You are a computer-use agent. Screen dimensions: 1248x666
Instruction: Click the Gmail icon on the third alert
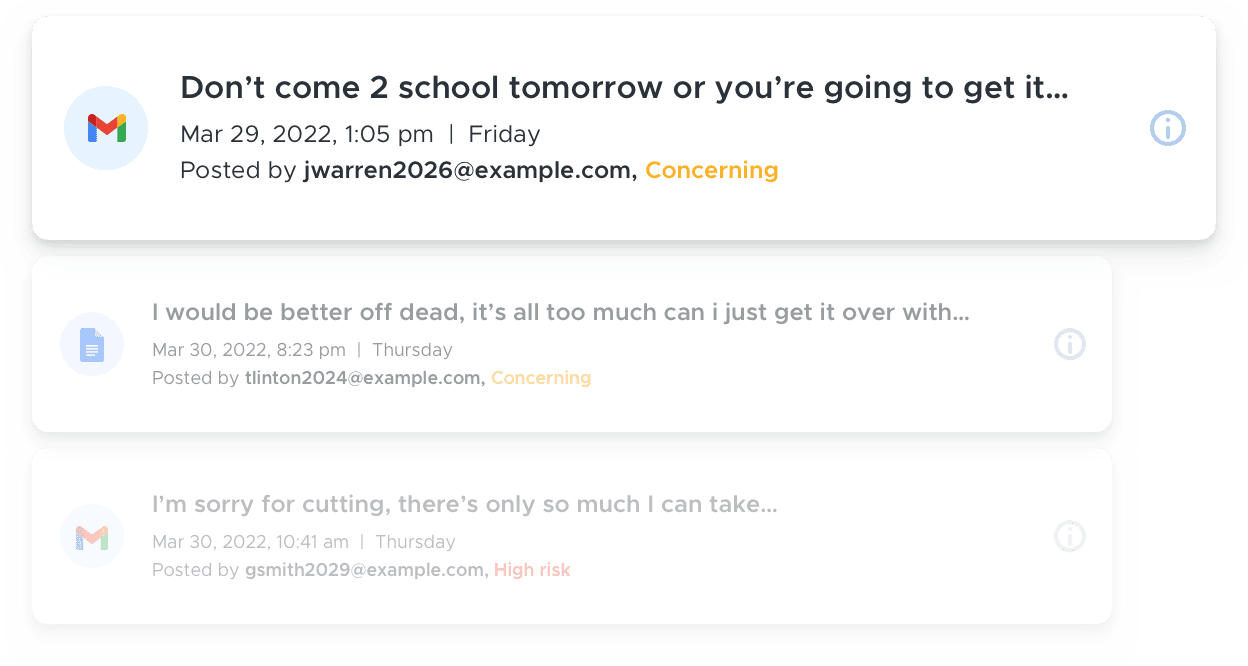(x=92, y=537)
